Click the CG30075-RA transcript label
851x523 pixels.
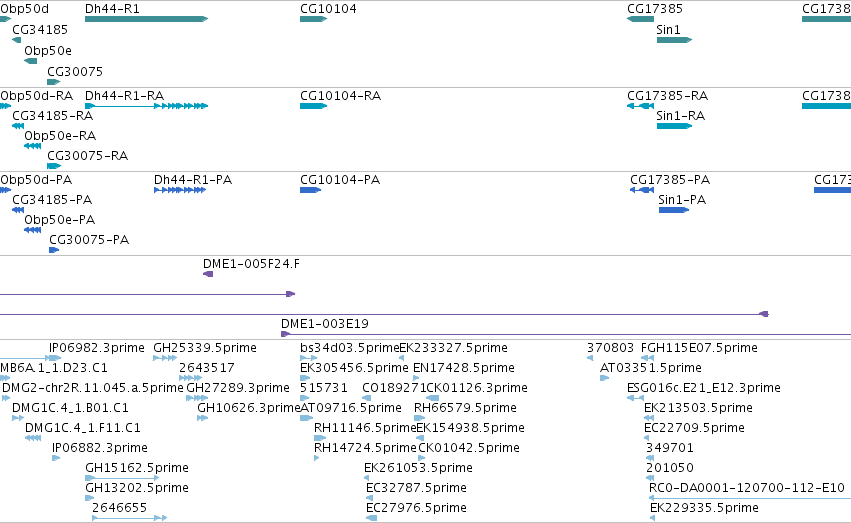(x=88, y=156)
